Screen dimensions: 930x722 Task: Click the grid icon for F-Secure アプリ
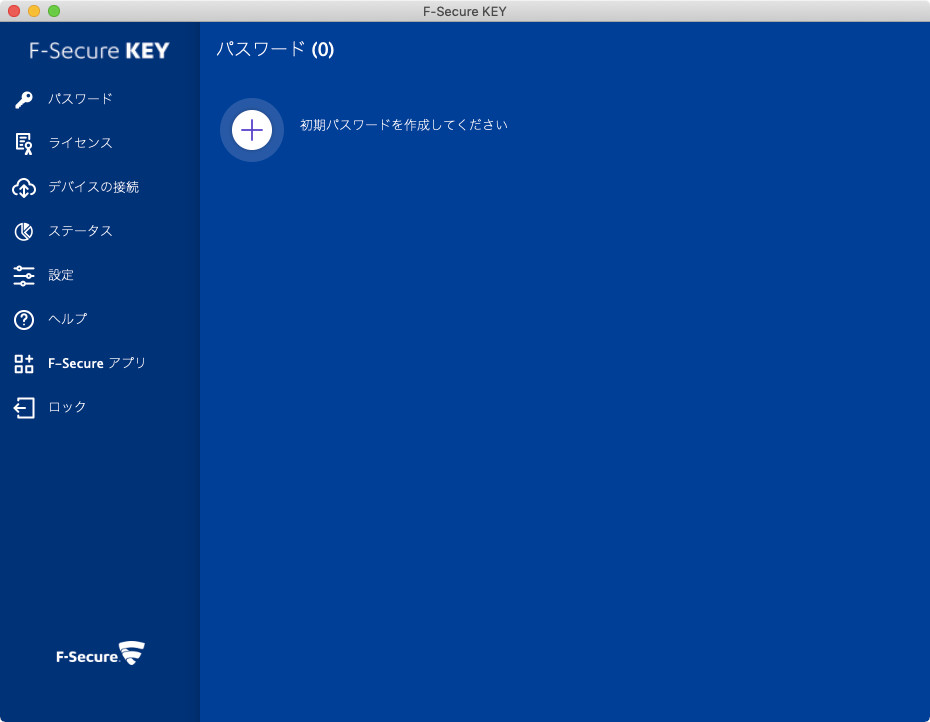click(24, 363)
